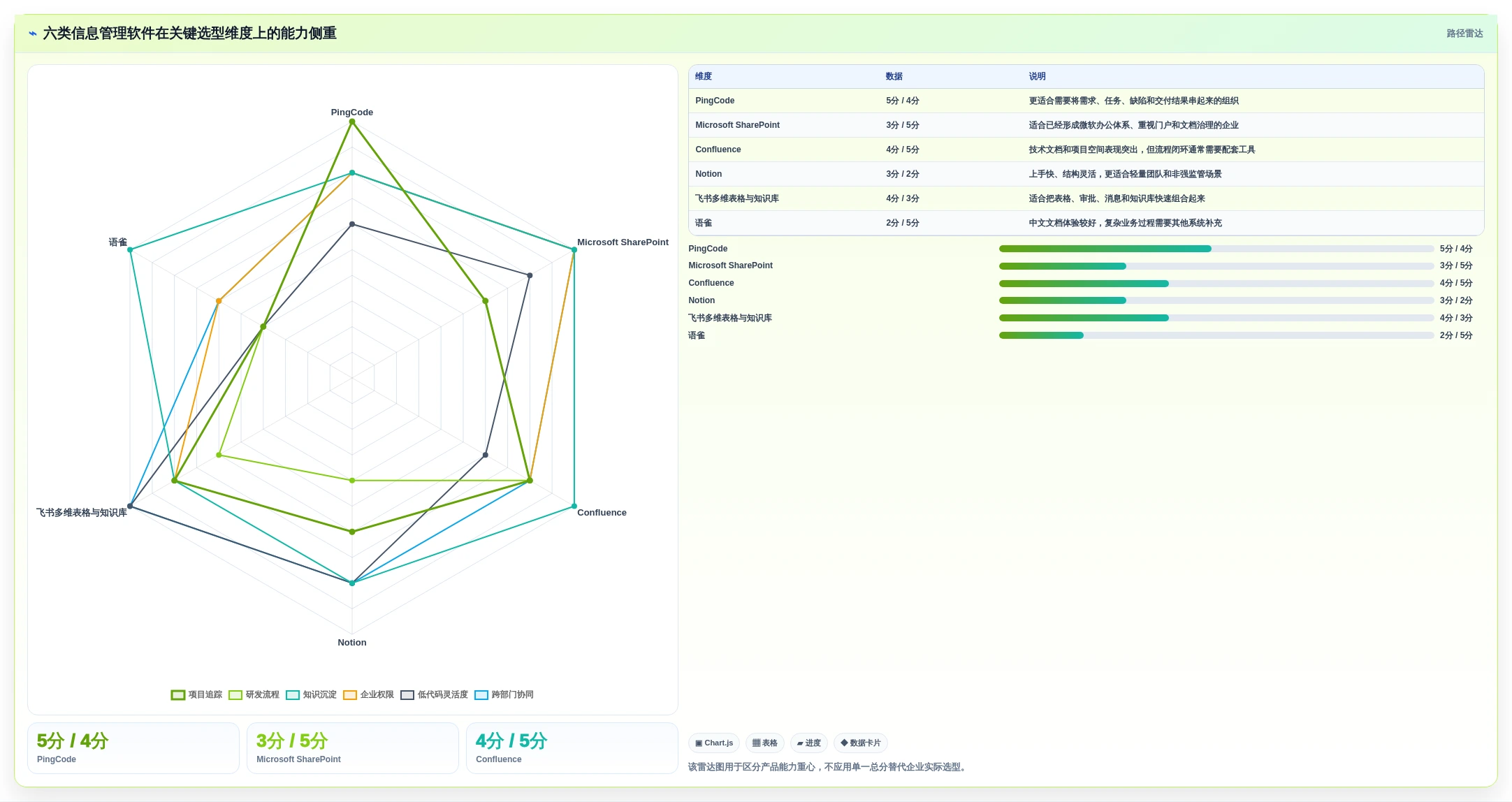Click the 3分 / 5分 value beside SharePoint progress bar

(x=1456, y=266)
